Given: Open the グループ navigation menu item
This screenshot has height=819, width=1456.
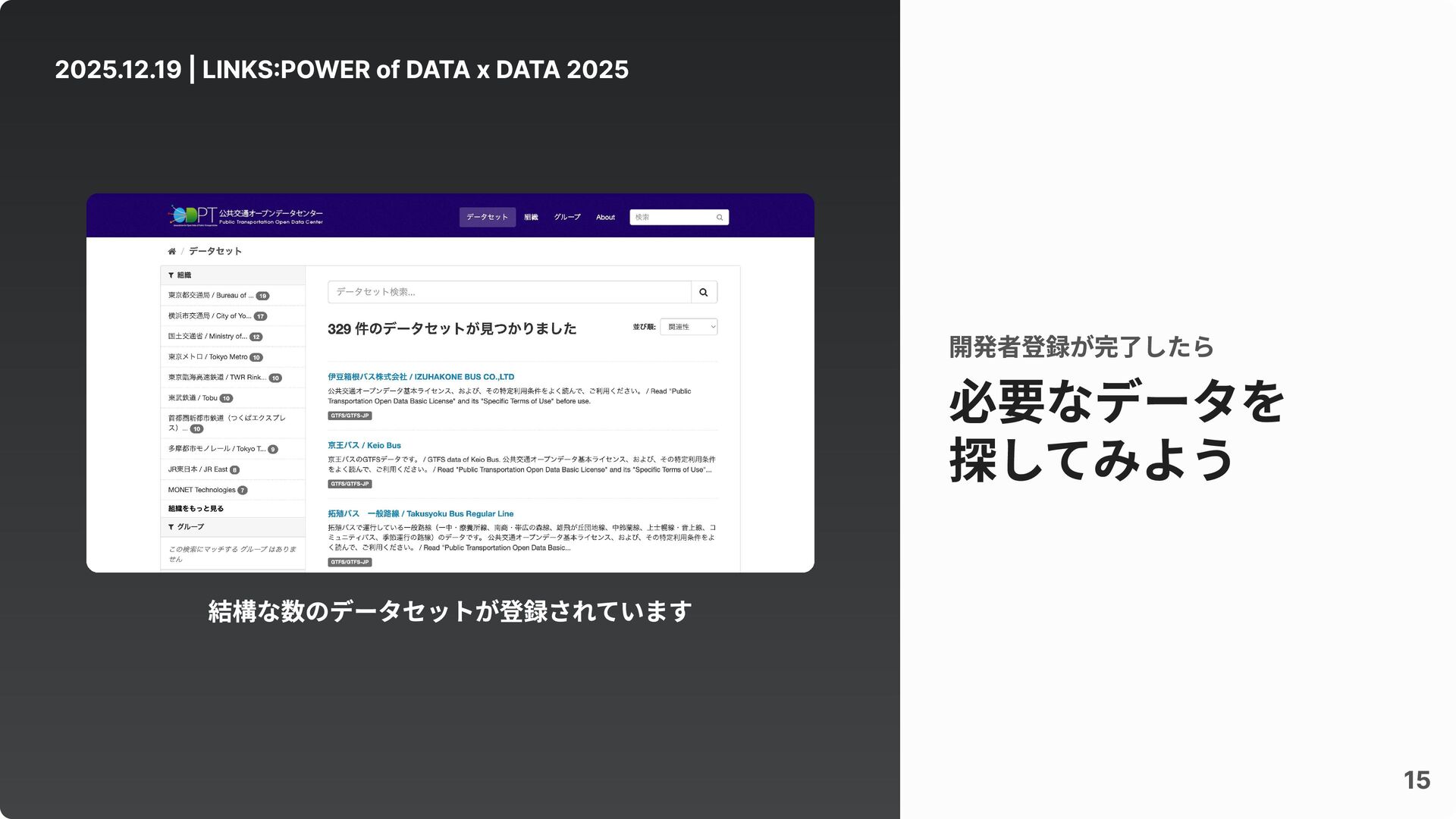Looking at the screenshot, I should tap(566, 218).
